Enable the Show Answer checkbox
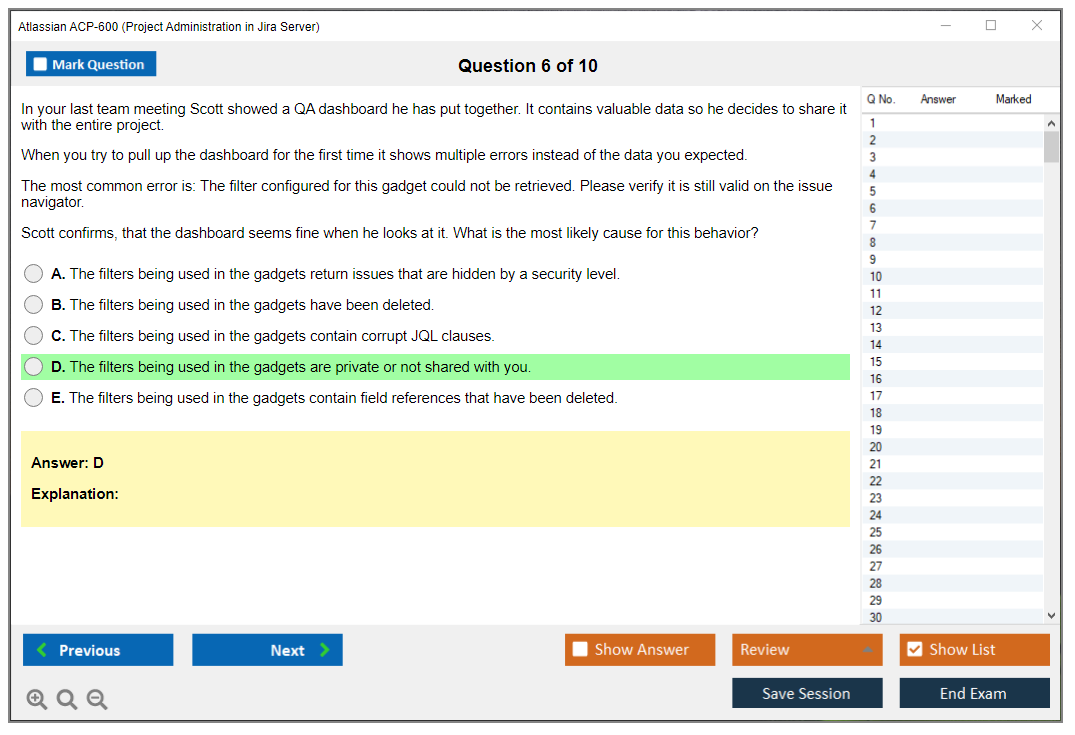The image size is (1075, 735). [x=580, y=650]
